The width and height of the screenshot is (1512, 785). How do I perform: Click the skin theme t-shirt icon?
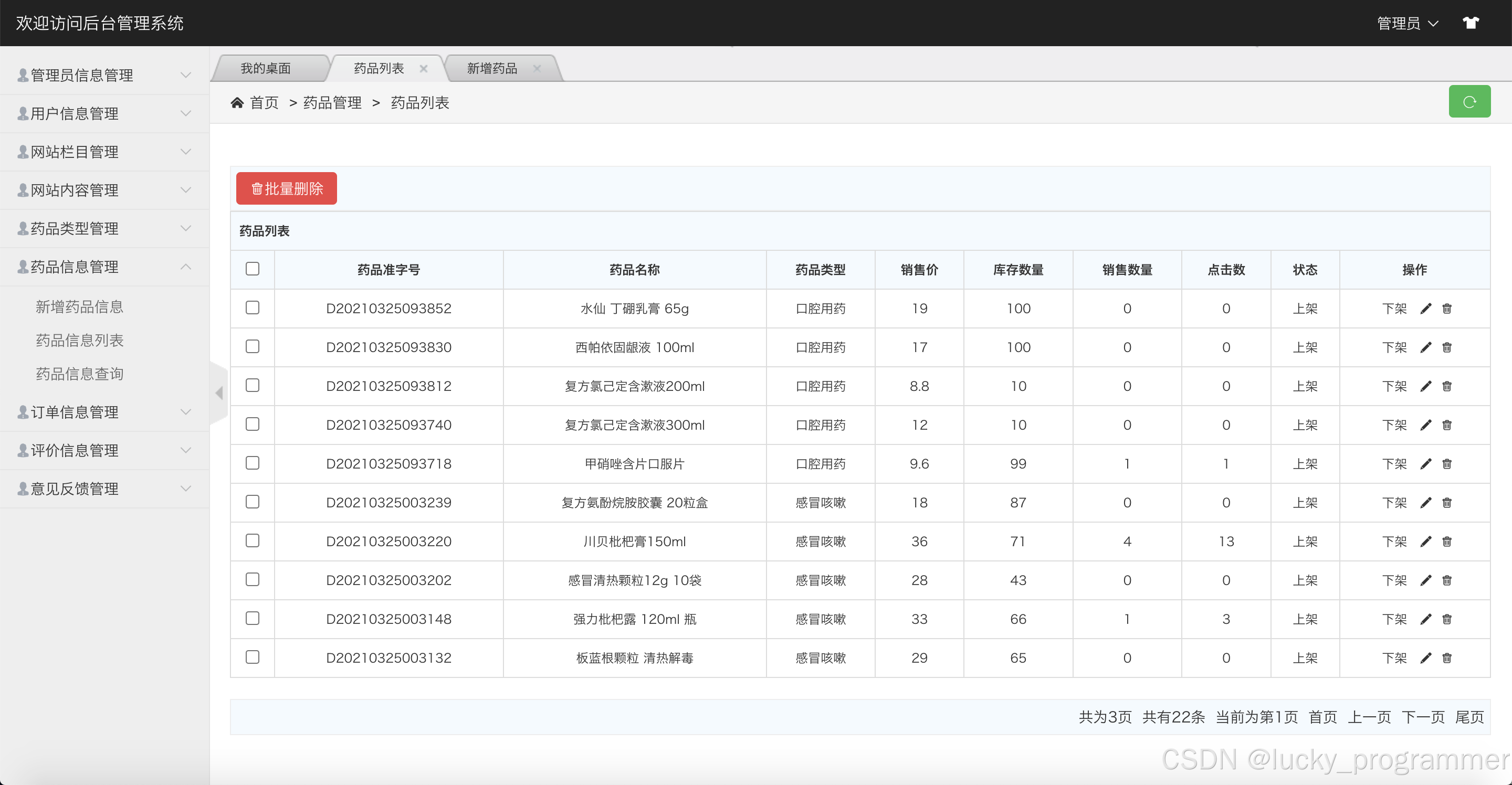point(1471,23)
